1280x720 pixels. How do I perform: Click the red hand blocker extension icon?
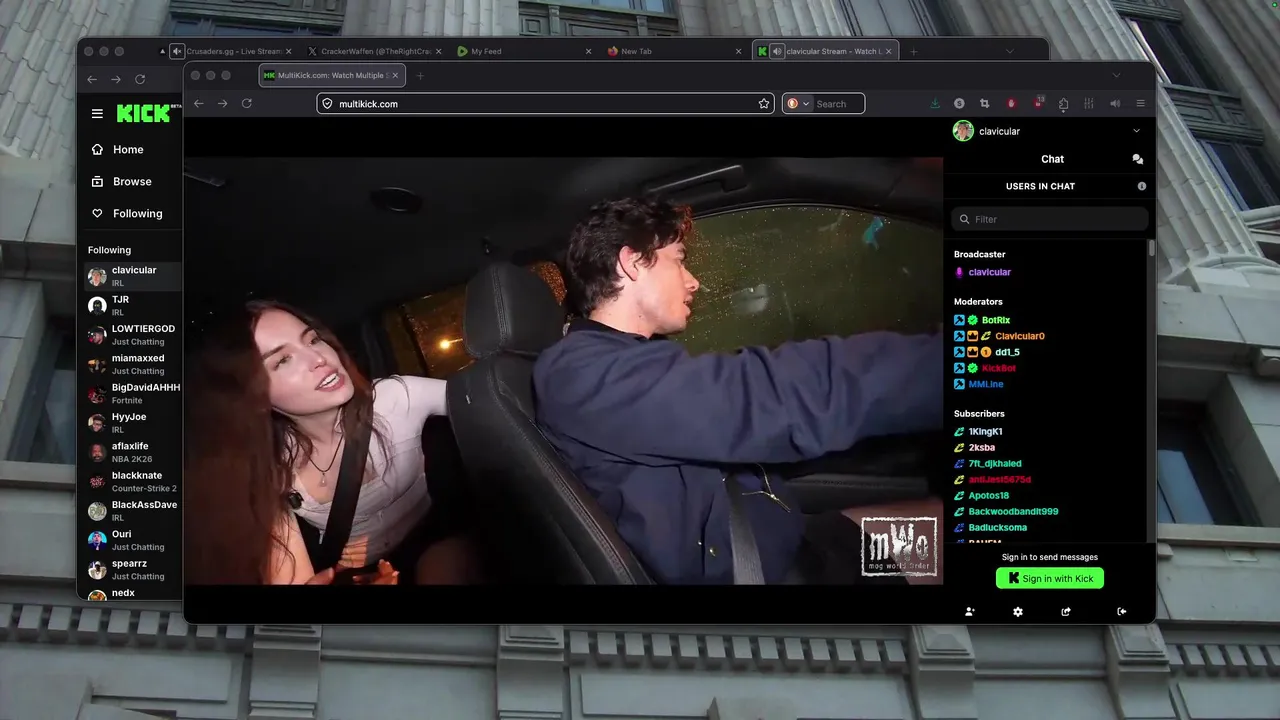[1011, 103]
